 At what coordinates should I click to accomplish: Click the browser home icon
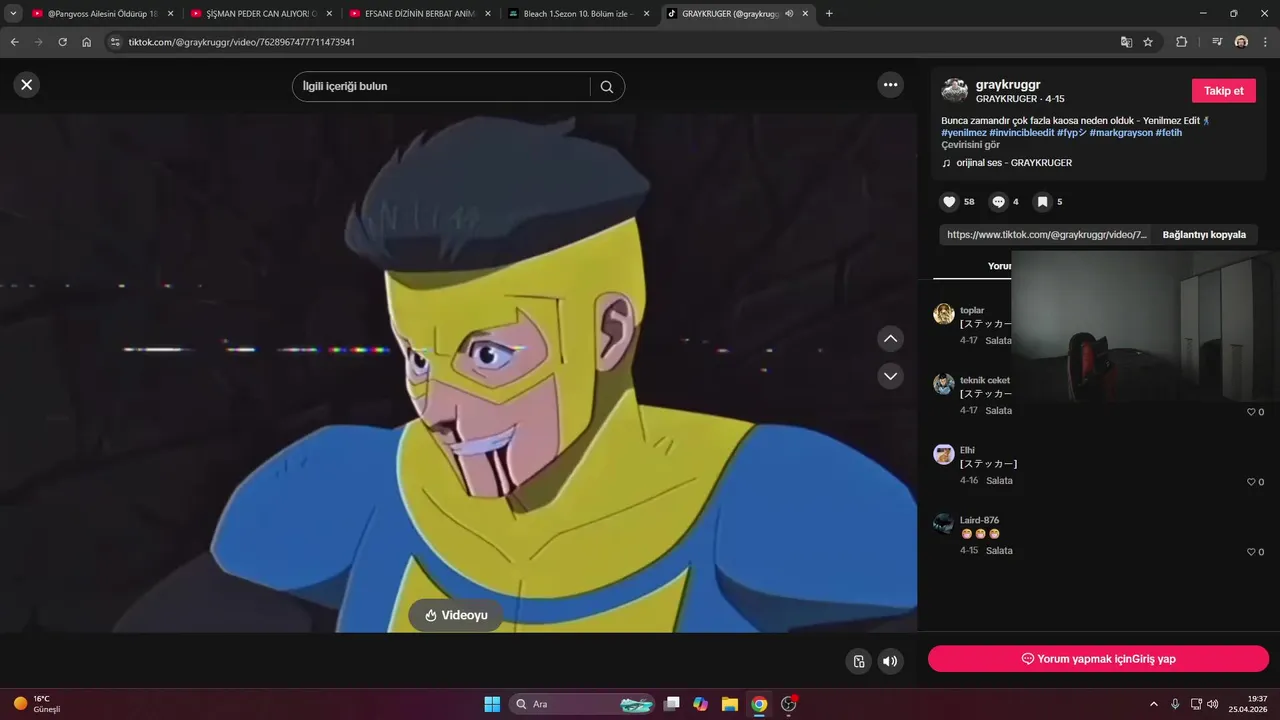click(87, 42)
